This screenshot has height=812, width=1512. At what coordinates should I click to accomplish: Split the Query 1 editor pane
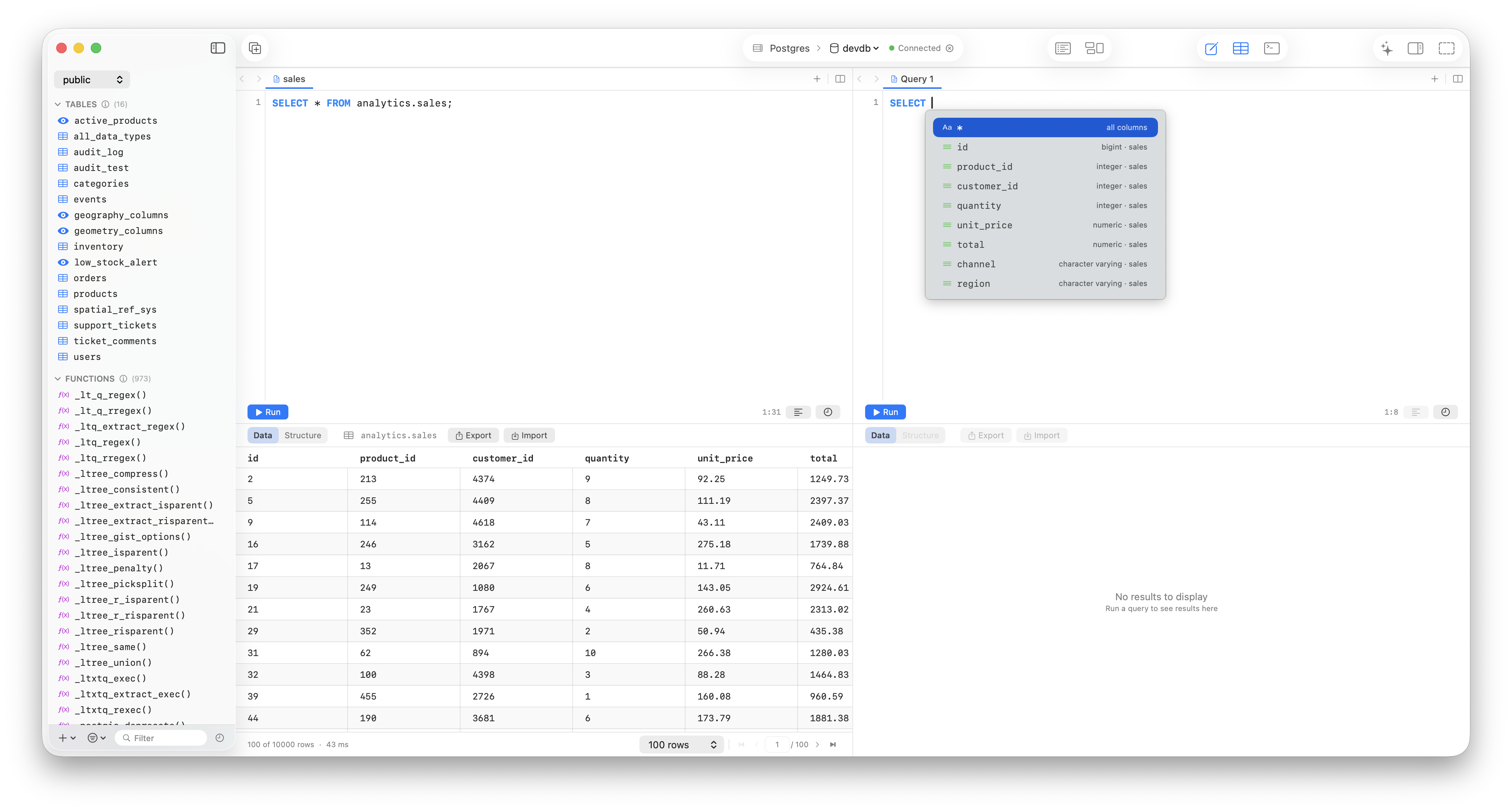pyautogui.click(x=1457, y=79)
